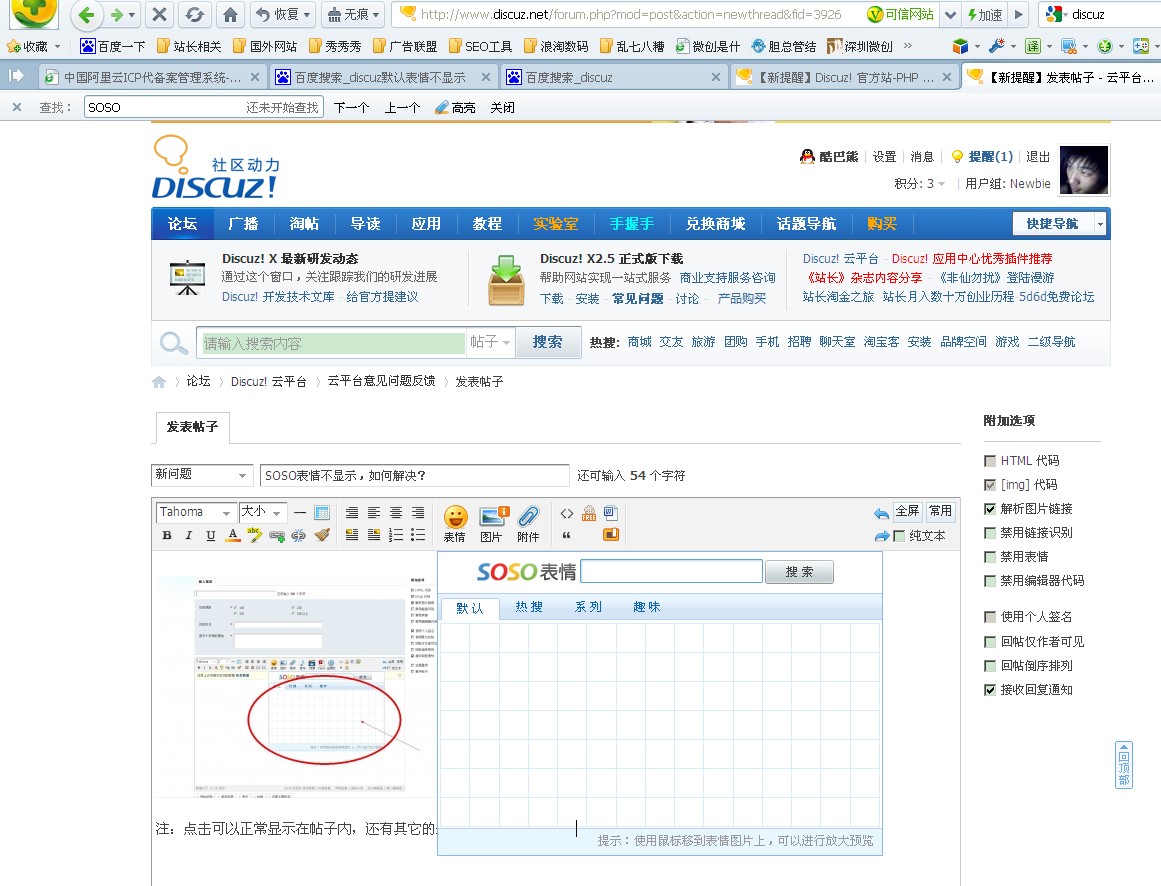Open the 广播 navigation menu item

243,224
